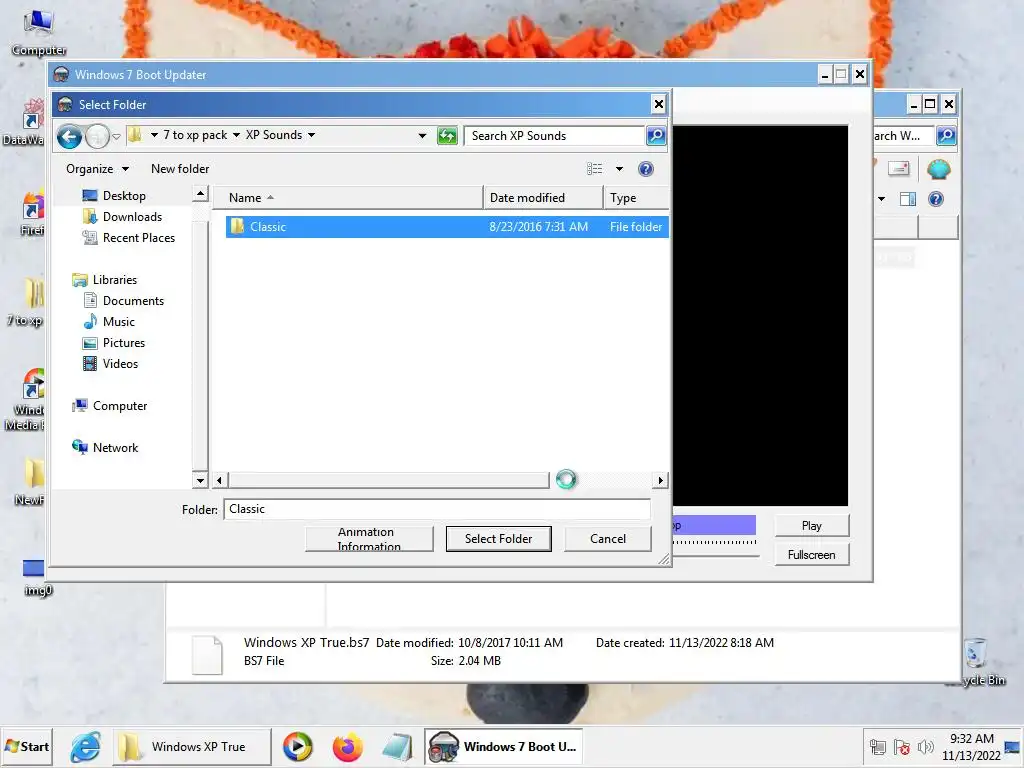The height and width of the screenshot is (768, 1024).
Task: Click file list scroll left arrow
Action: click(219, 481)
